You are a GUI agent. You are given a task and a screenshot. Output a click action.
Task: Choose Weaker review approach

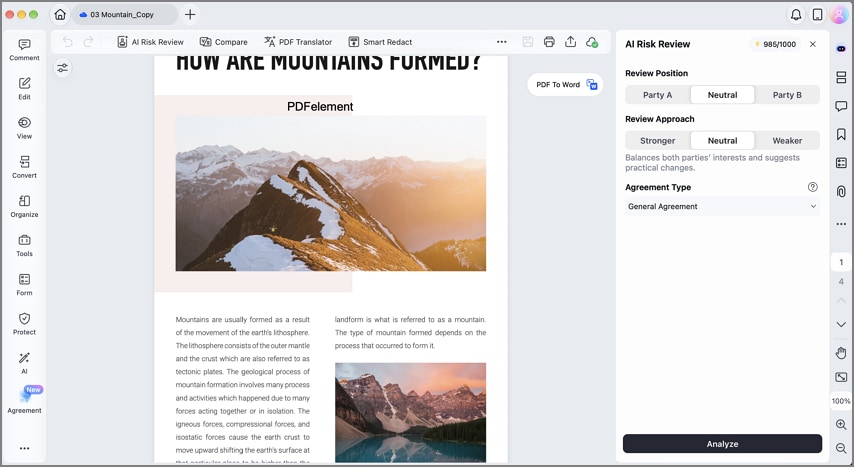[787, 141]
